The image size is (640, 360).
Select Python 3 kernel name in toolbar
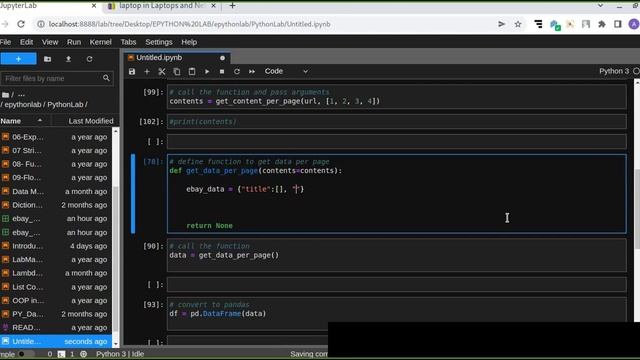click(614, 71)
